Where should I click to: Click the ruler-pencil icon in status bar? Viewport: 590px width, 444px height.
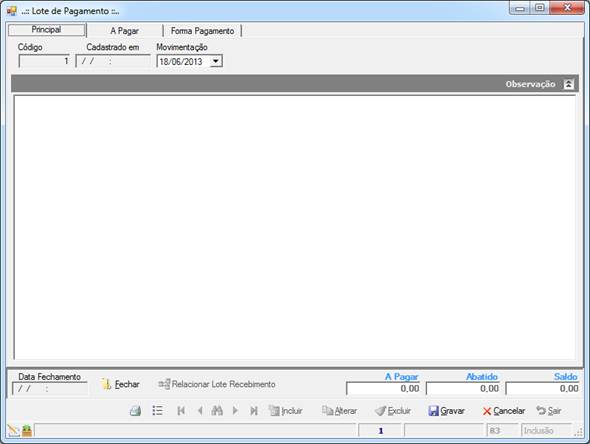pos(14,430)
